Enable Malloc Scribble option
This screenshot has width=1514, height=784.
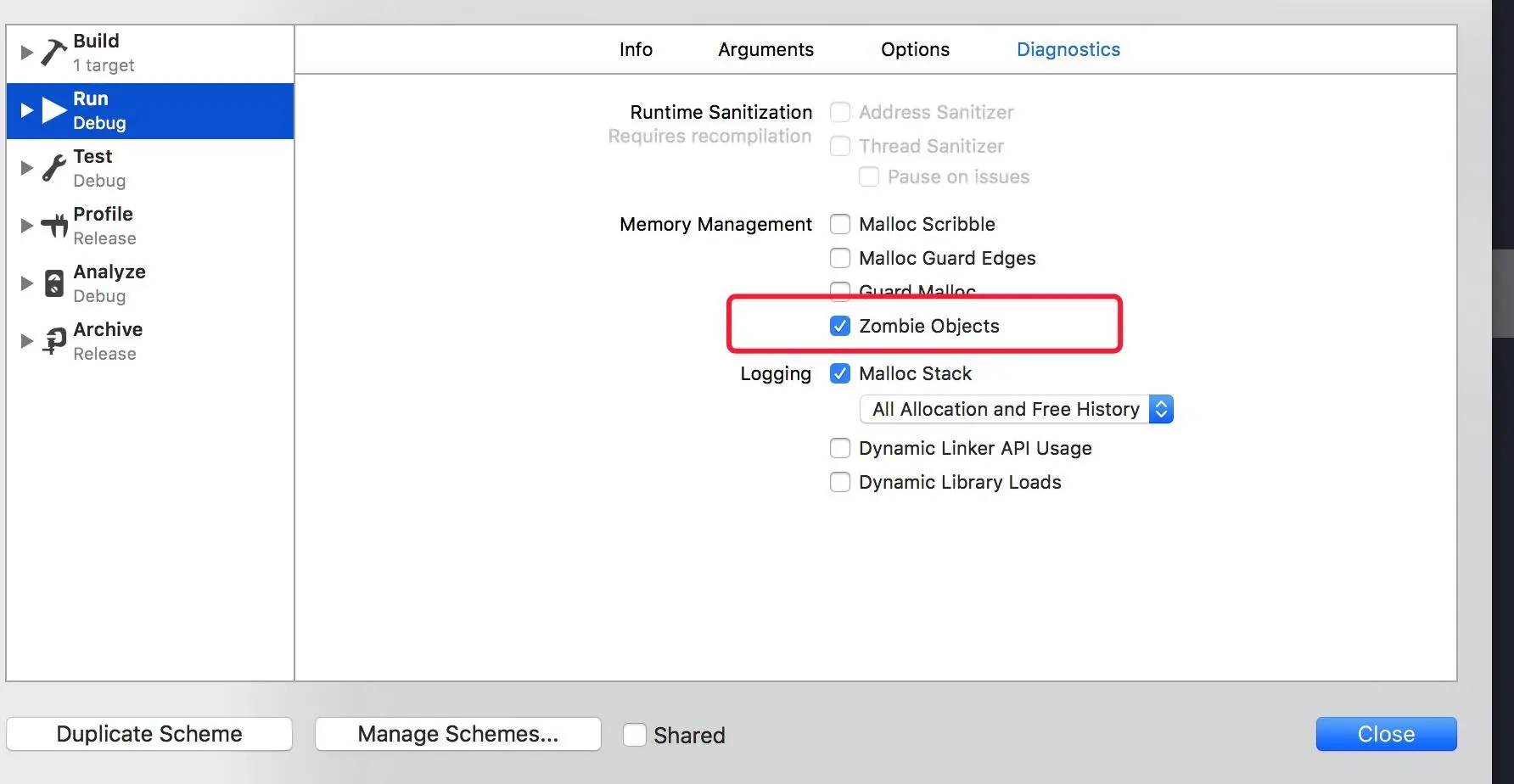coord(840,224)
